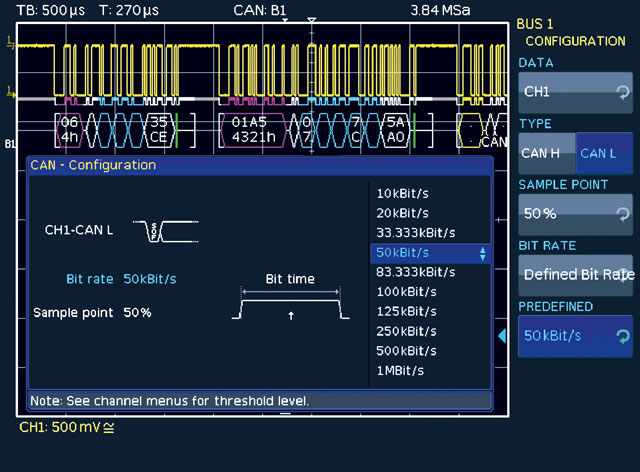Click the B1 bus label at left edge
The height and width of the screenshot is (472, 640).
pyautogui.click(x=10, y=144)
